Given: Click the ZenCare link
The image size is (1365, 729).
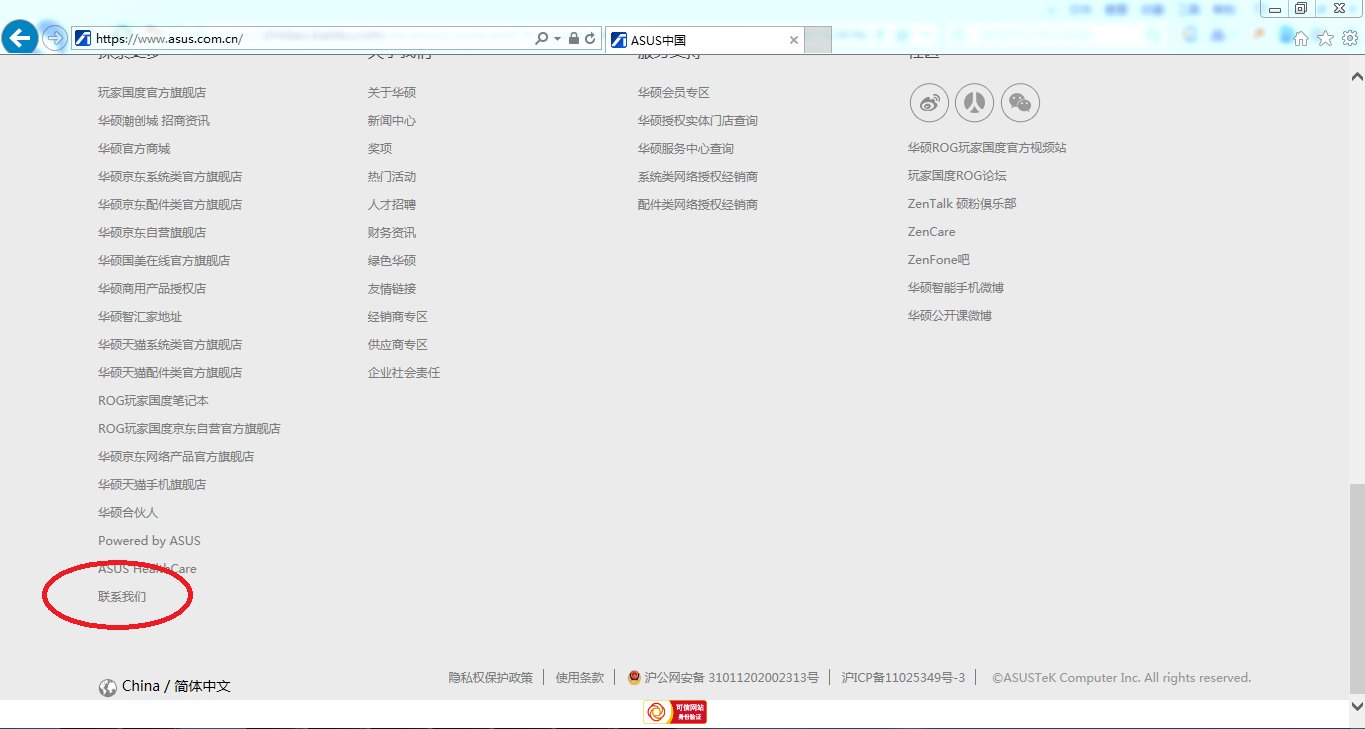Looking at the screenshot, I should pyautogui.click(x=930, y=231).
